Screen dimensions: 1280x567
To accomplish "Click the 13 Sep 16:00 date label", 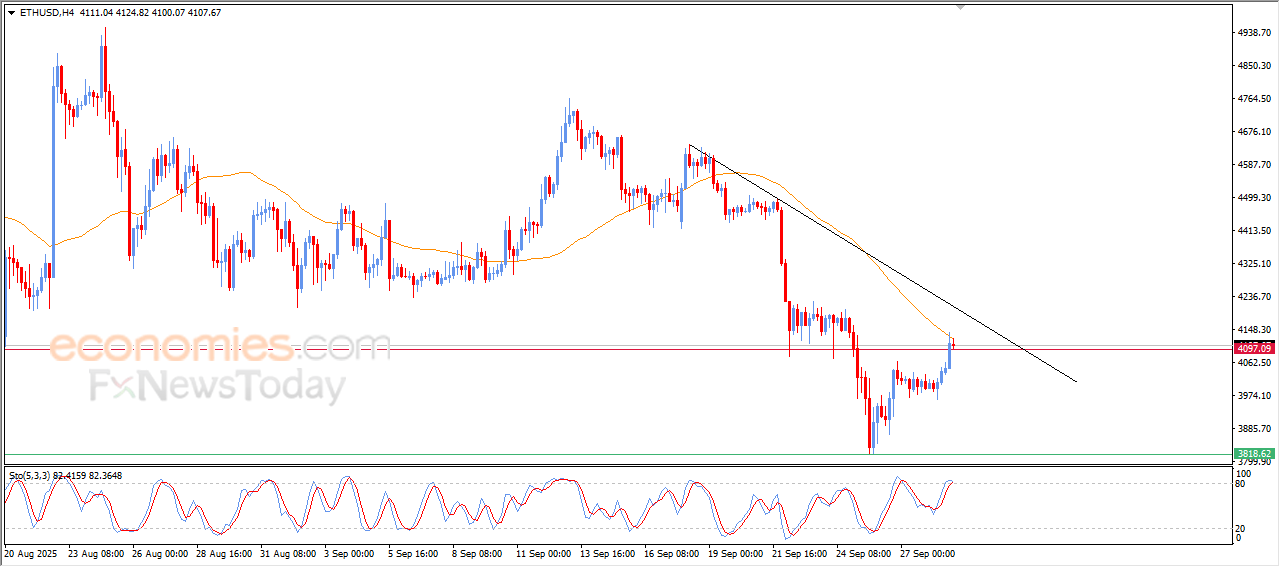I will (607, 552).
